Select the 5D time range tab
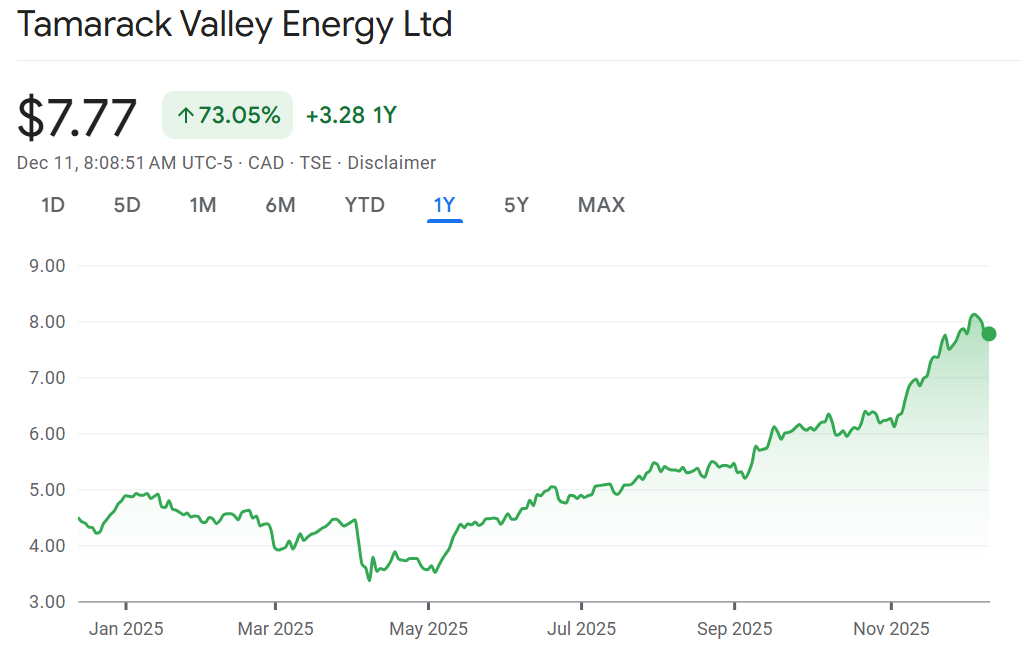1021x663 pixels. coord(127,205)
